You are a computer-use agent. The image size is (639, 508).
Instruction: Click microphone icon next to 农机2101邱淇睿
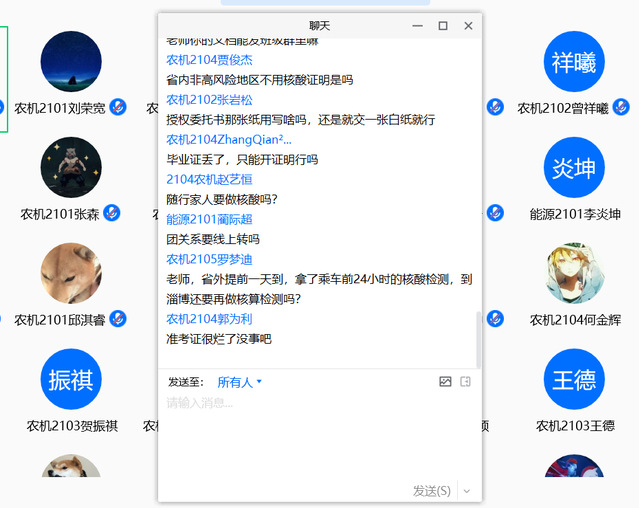coord(118,319)
